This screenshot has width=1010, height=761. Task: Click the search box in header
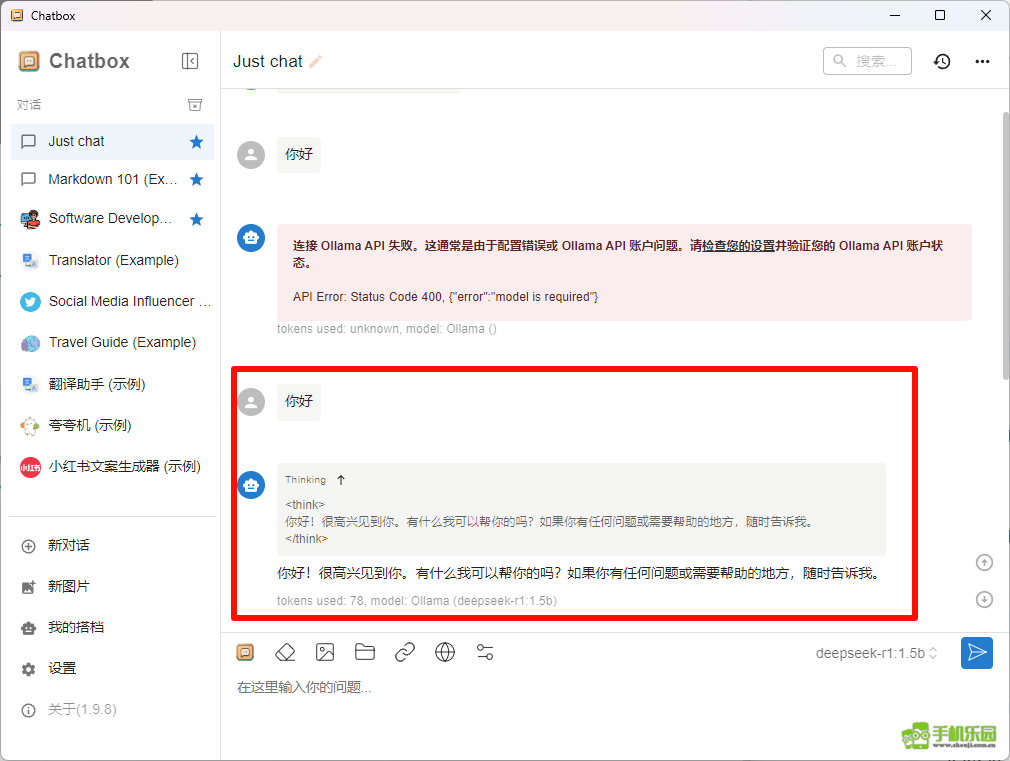(867, 61)
